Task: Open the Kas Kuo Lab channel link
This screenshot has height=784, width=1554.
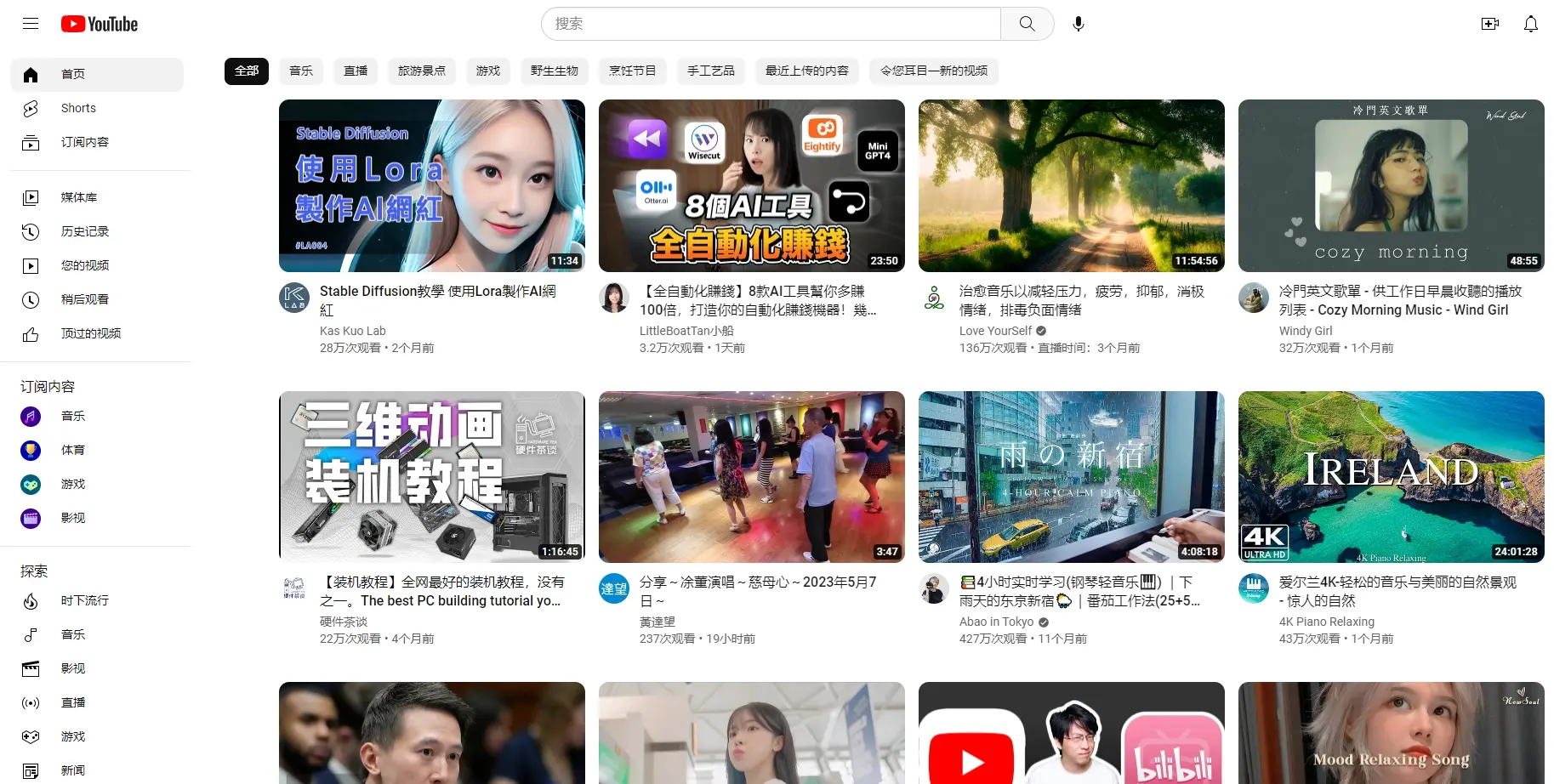Action: [x=352, y=331]
